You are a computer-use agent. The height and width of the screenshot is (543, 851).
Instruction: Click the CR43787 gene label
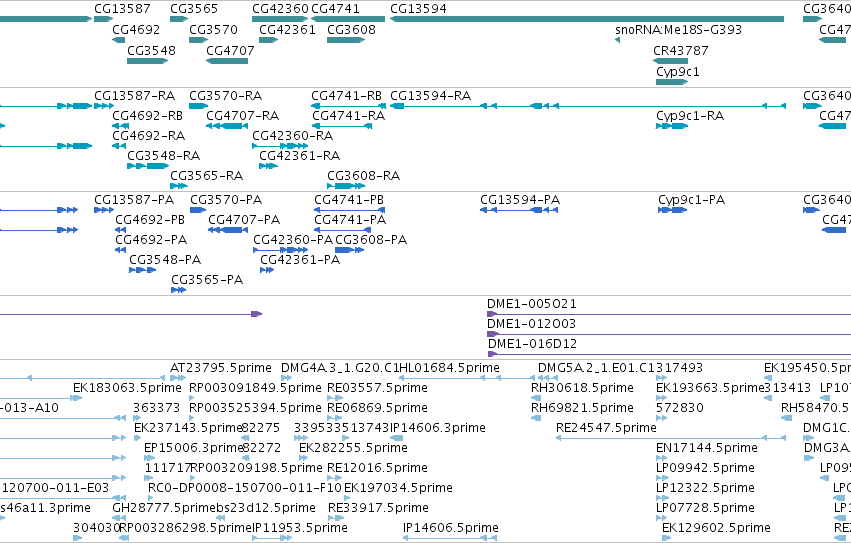point(681,50)
